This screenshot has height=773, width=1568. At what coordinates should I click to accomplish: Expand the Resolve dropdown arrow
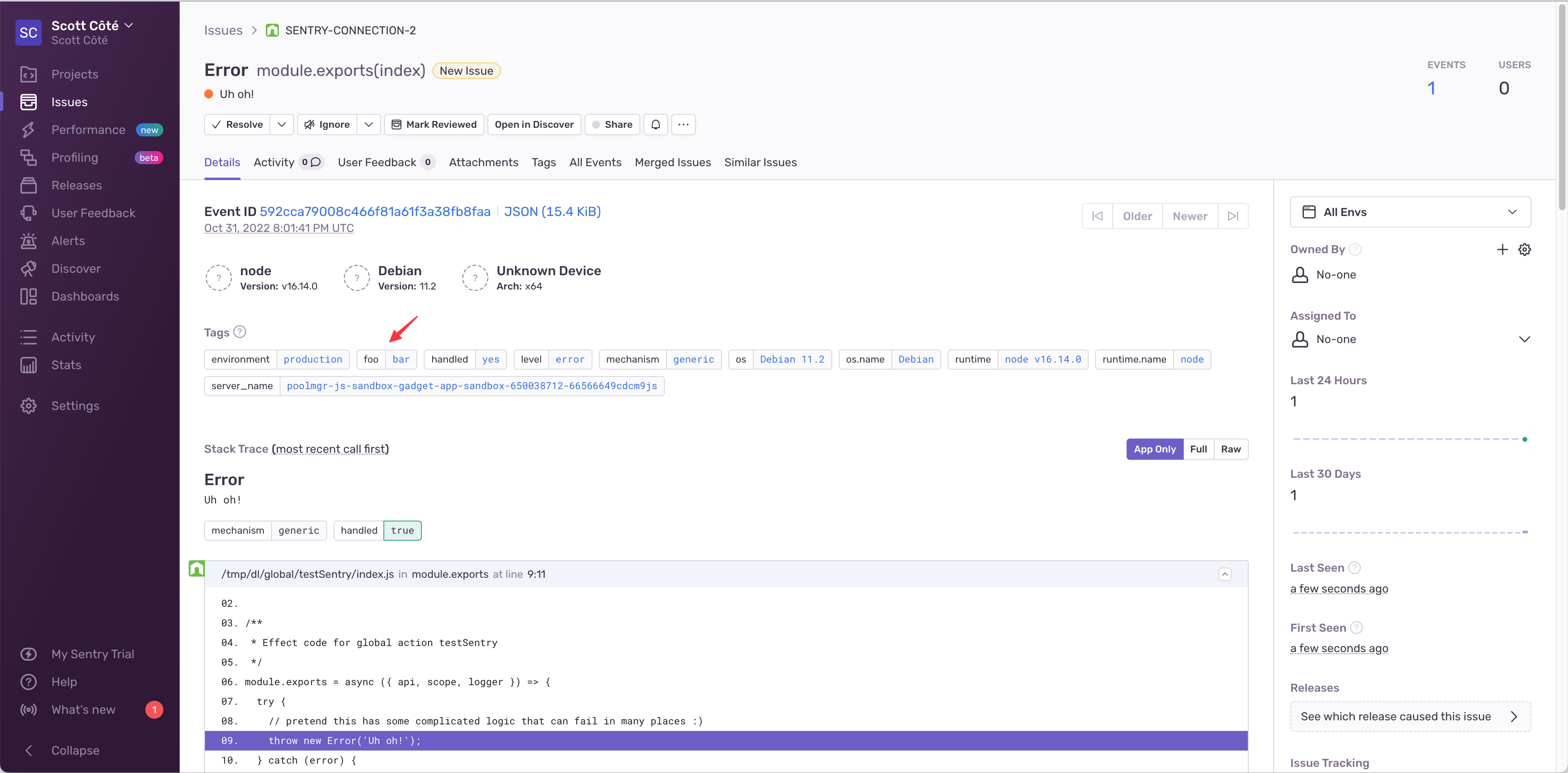pos(282,125)
